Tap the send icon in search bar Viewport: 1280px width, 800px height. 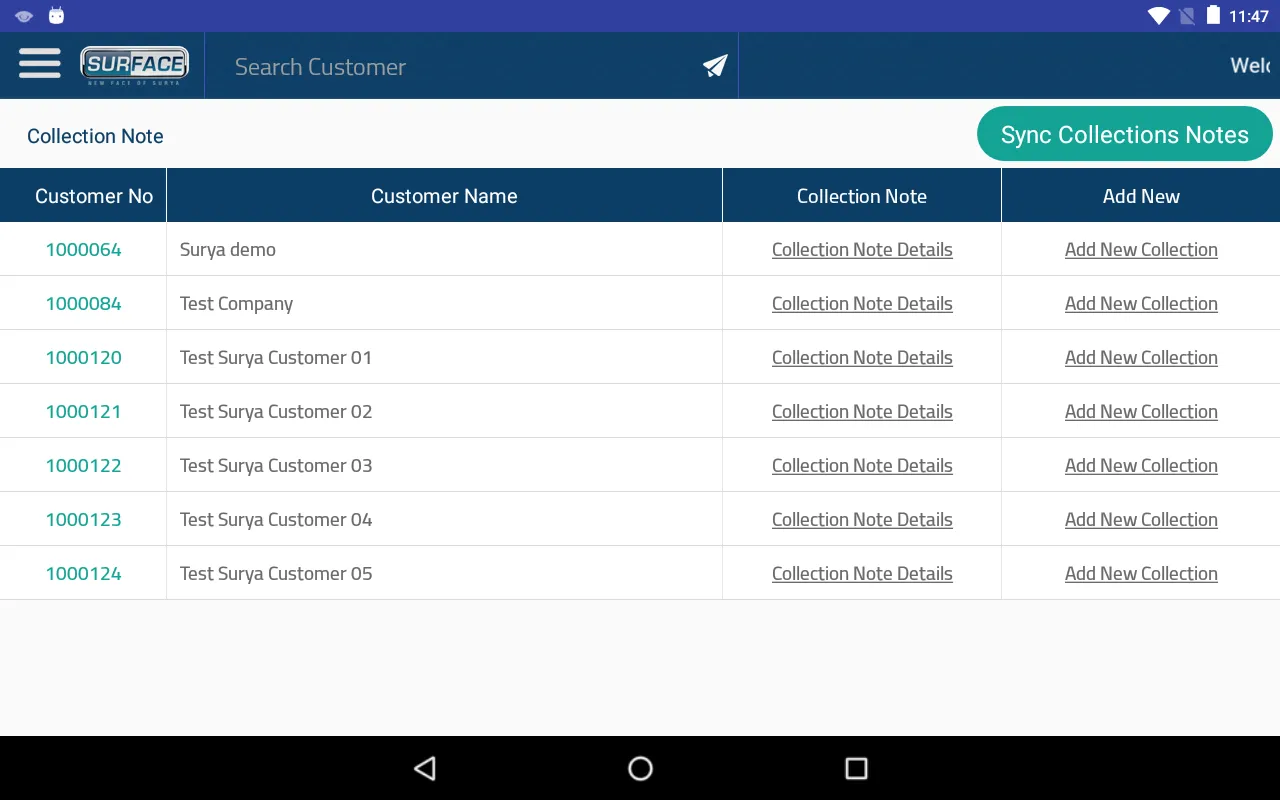pyautogui.click(x=713, y=65)
